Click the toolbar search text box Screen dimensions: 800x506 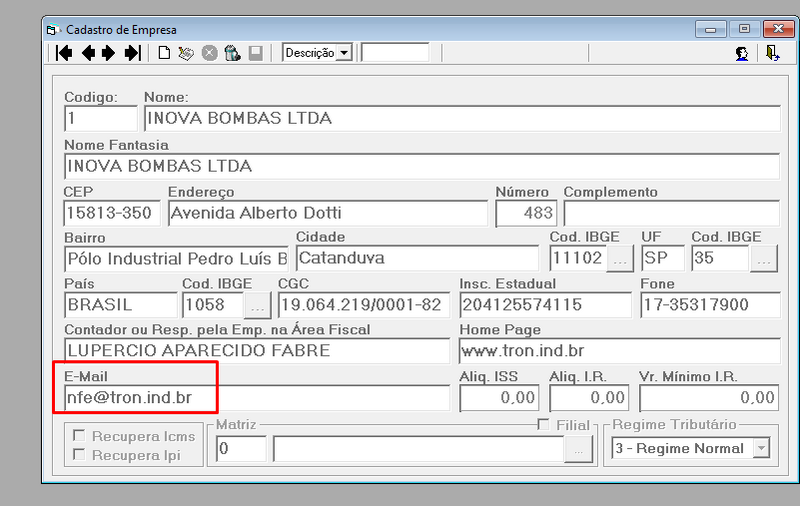395,53
